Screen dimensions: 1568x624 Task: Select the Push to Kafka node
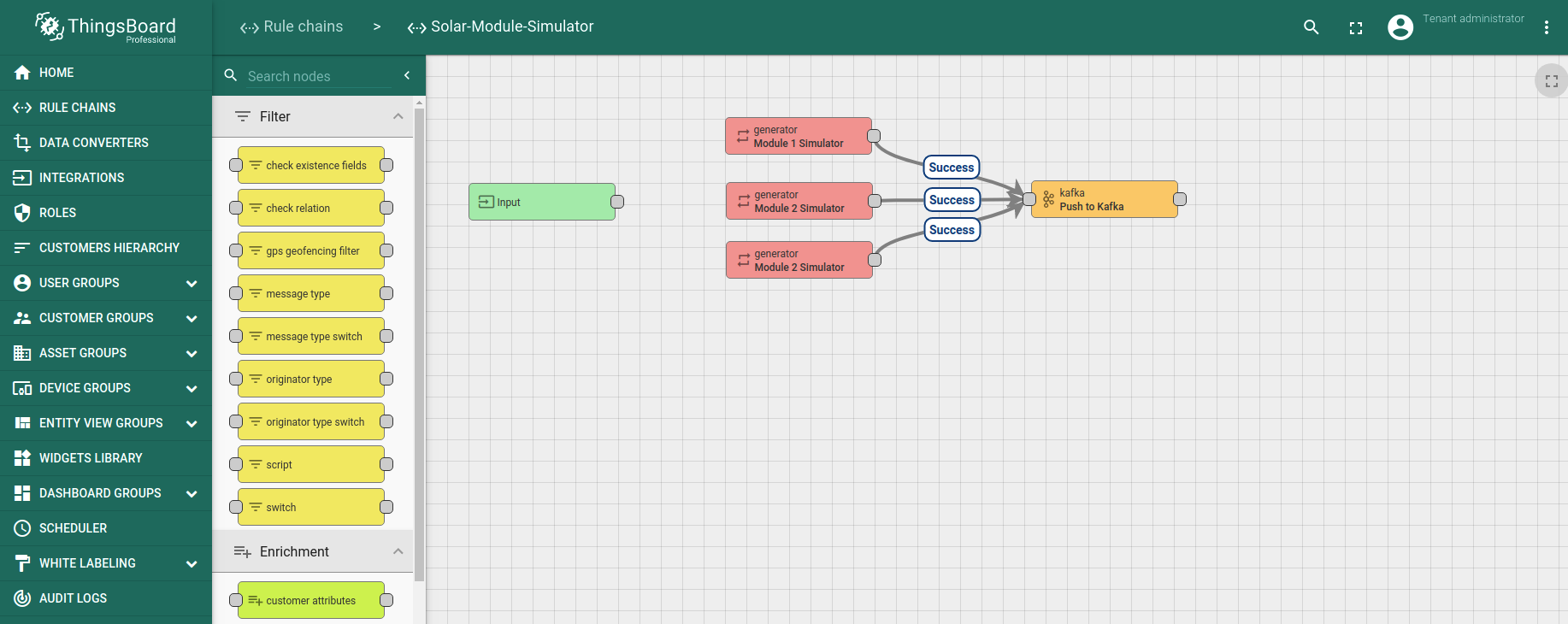[1105, 199]
